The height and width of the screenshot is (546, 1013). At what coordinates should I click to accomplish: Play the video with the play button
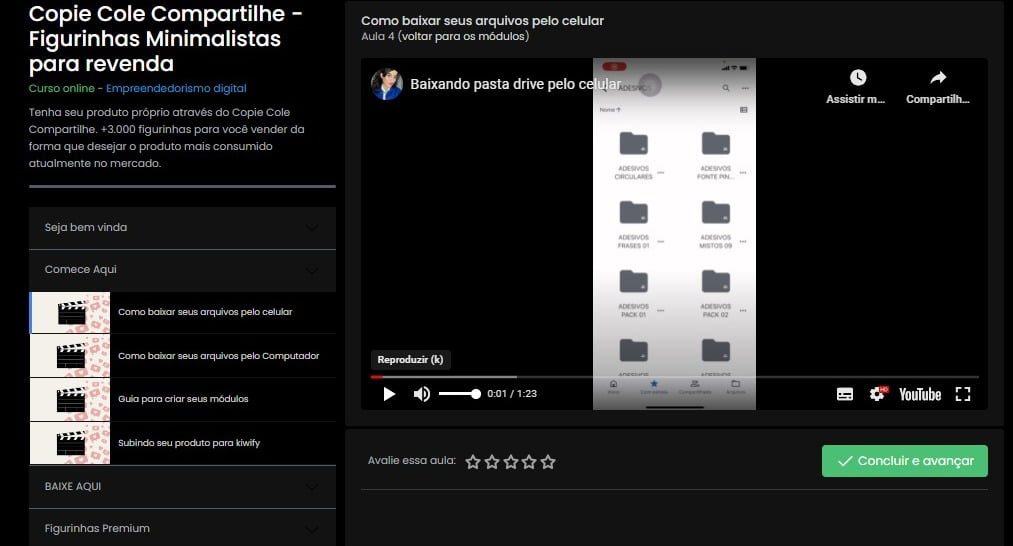pyautogui.click(x=389, y=394)
